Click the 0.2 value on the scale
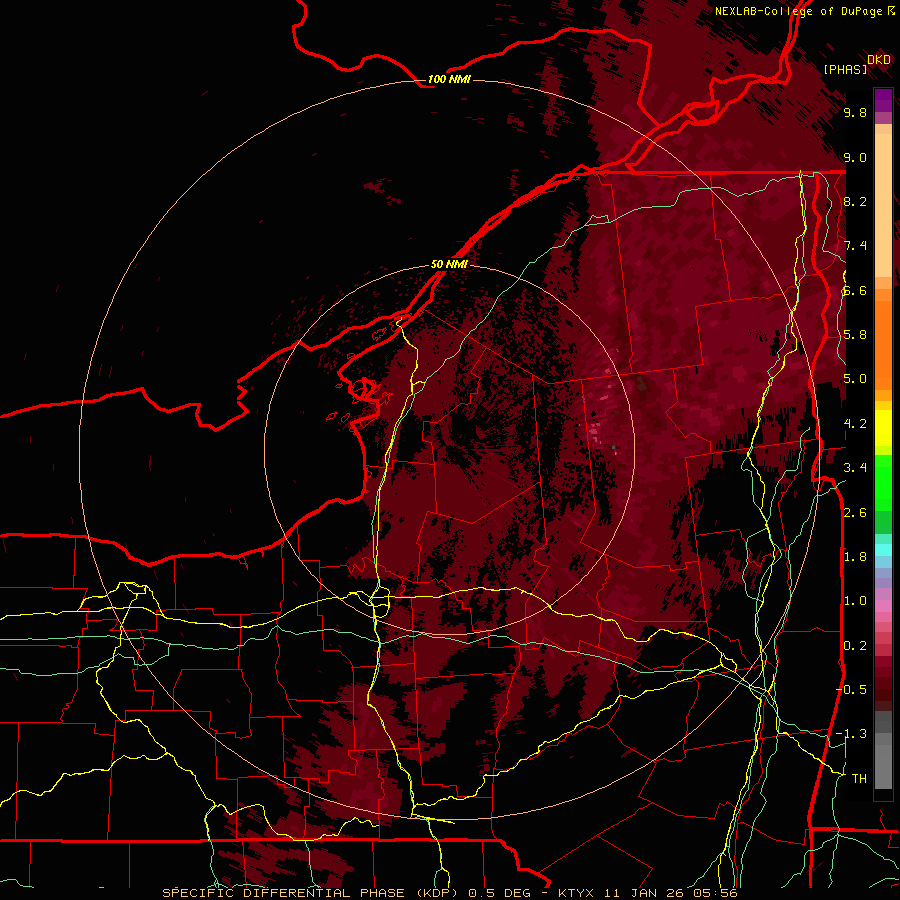 pyautogui.click(x=855, y=646)
